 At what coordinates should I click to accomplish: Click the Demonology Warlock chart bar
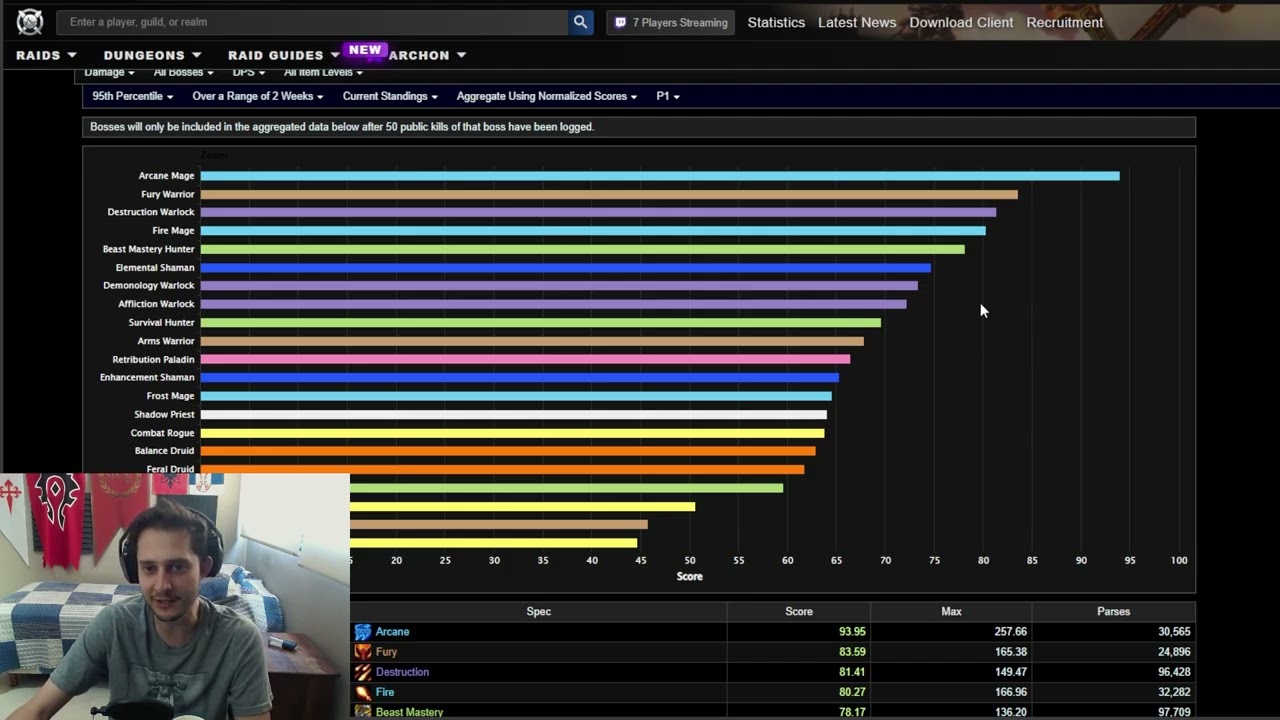559,286
